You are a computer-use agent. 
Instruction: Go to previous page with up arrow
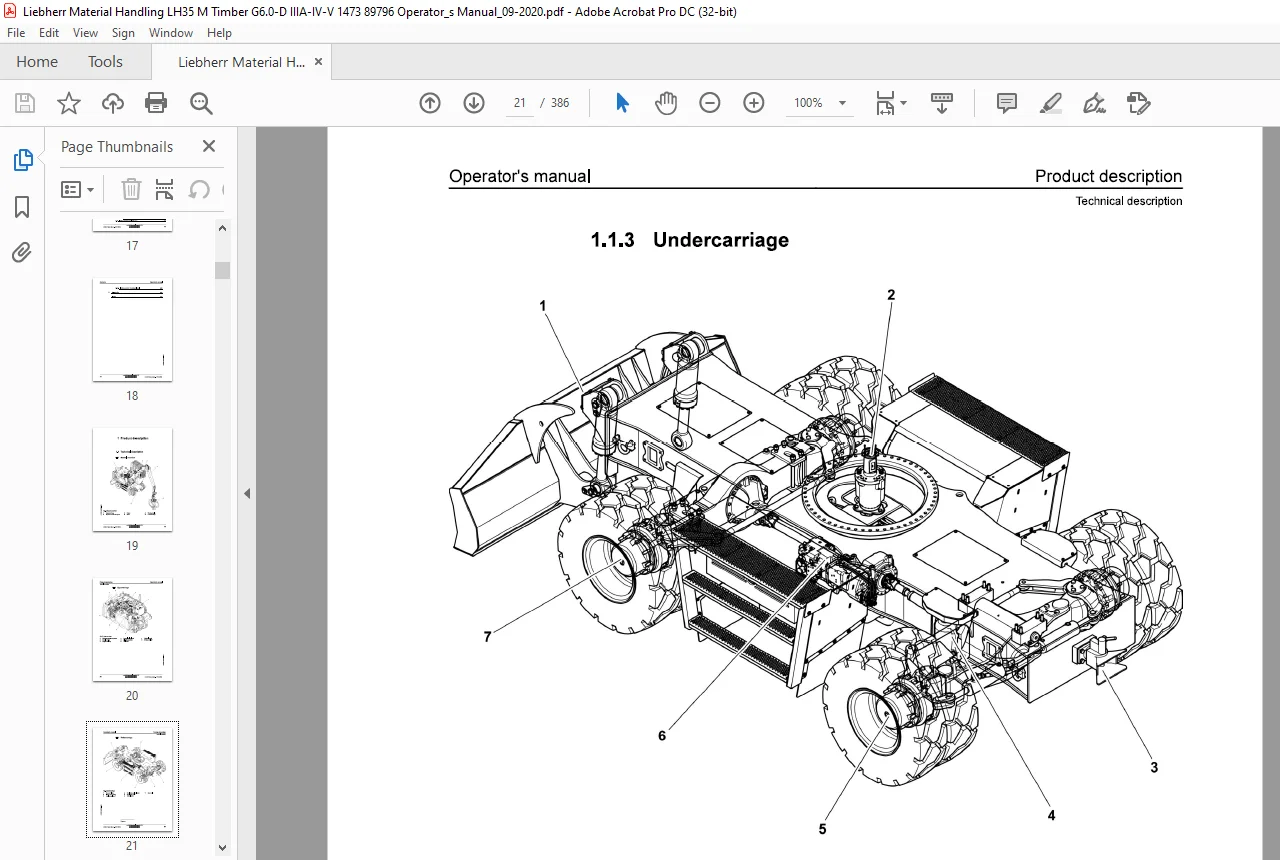click(430, 103)
